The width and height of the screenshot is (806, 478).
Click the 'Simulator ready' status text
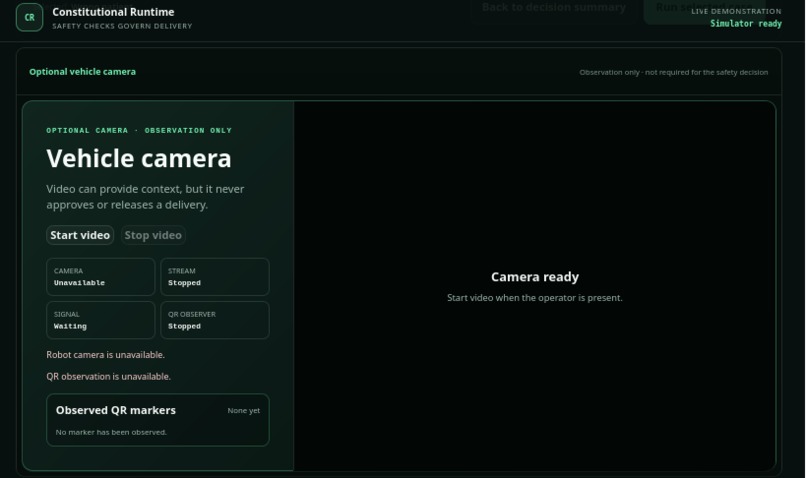[x=746, y=24]
